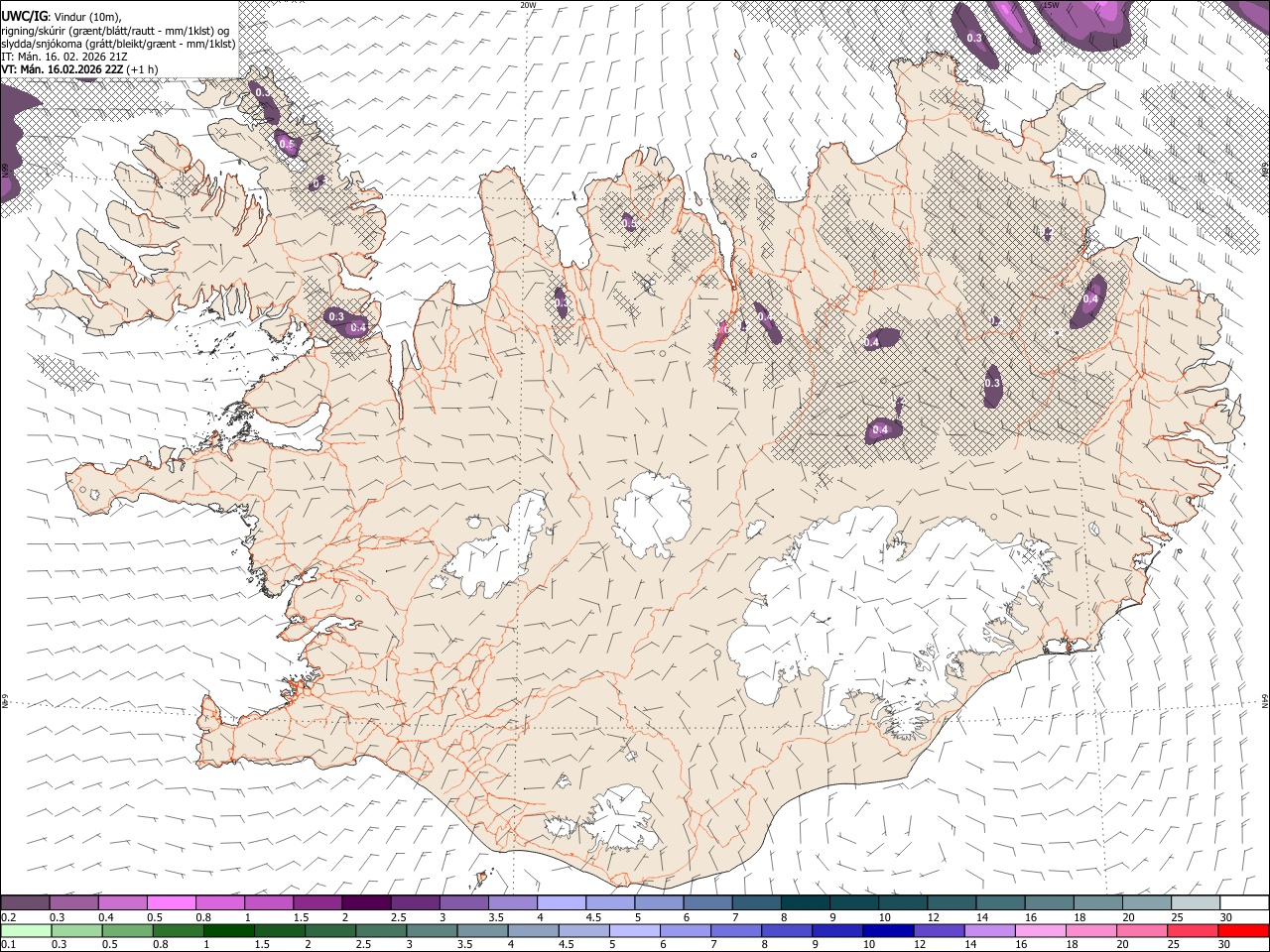
Task: Click the 0.3 snow patch beside the 15W label
Action: pyautogui.click(x=974, y=37)
